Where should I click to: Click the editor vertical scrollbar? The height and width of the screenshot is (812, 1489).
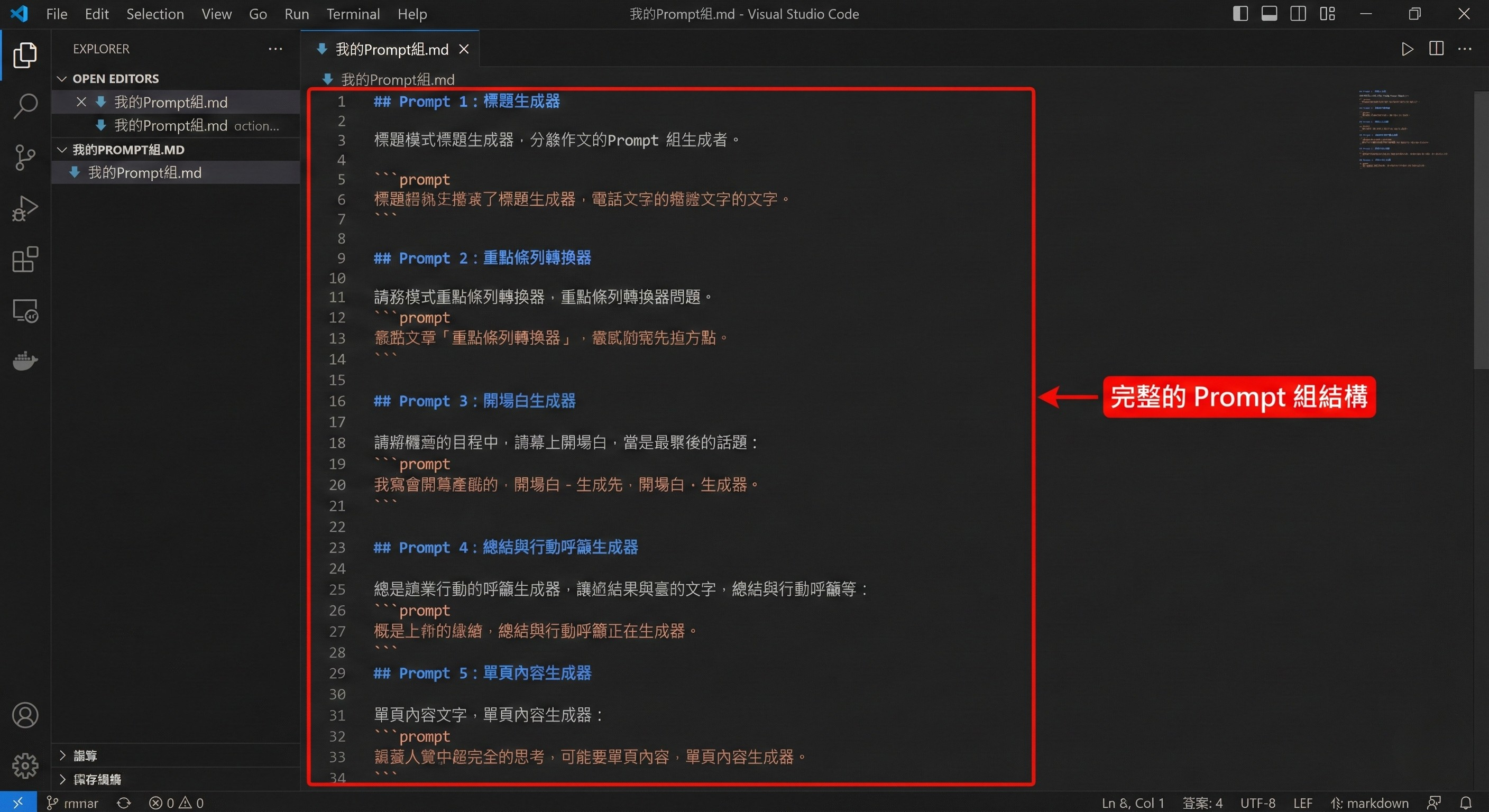[x=1481, y=231]
